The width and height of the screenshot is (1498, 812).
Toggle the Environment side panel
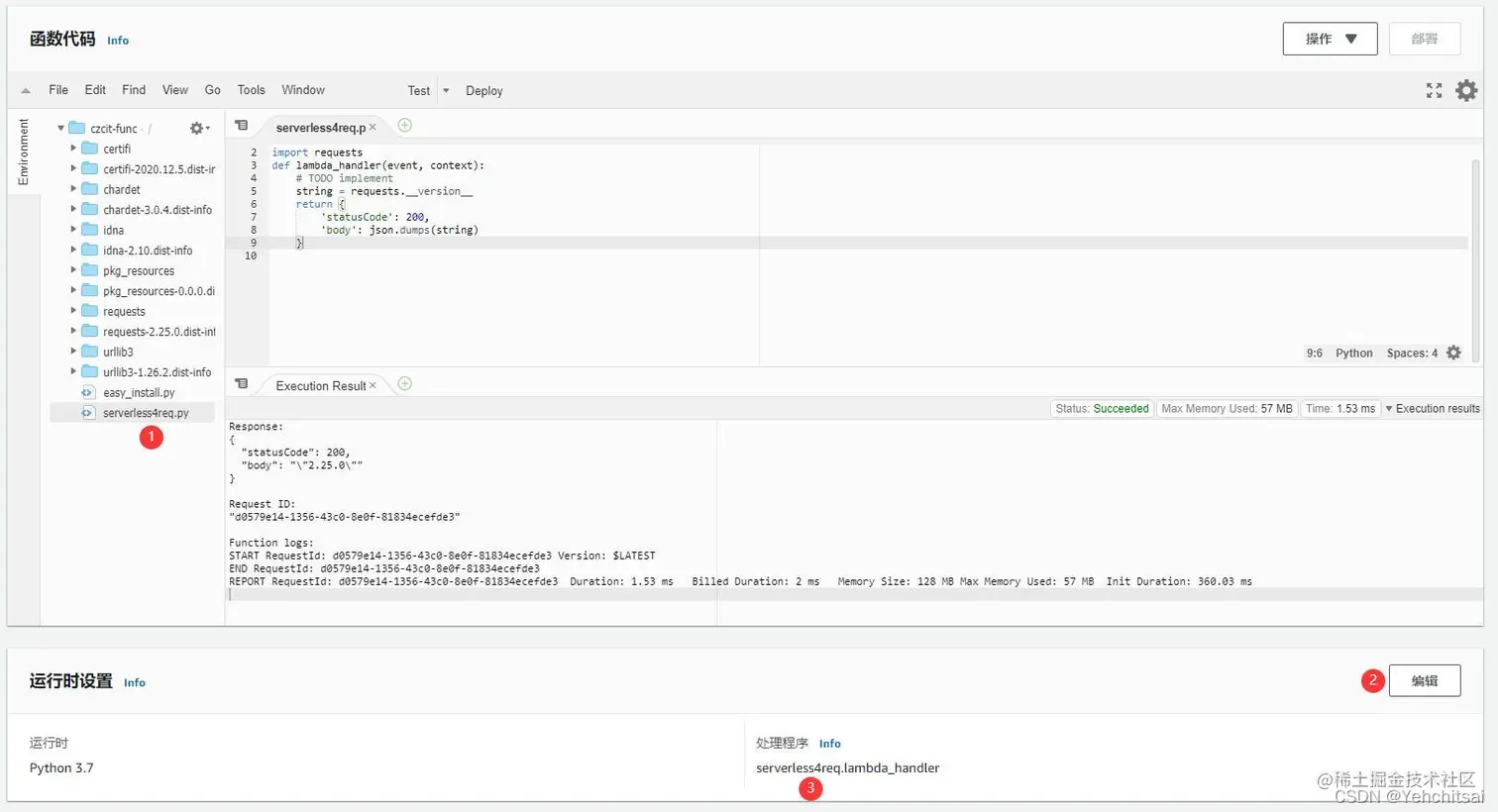[x=24, y=152]
